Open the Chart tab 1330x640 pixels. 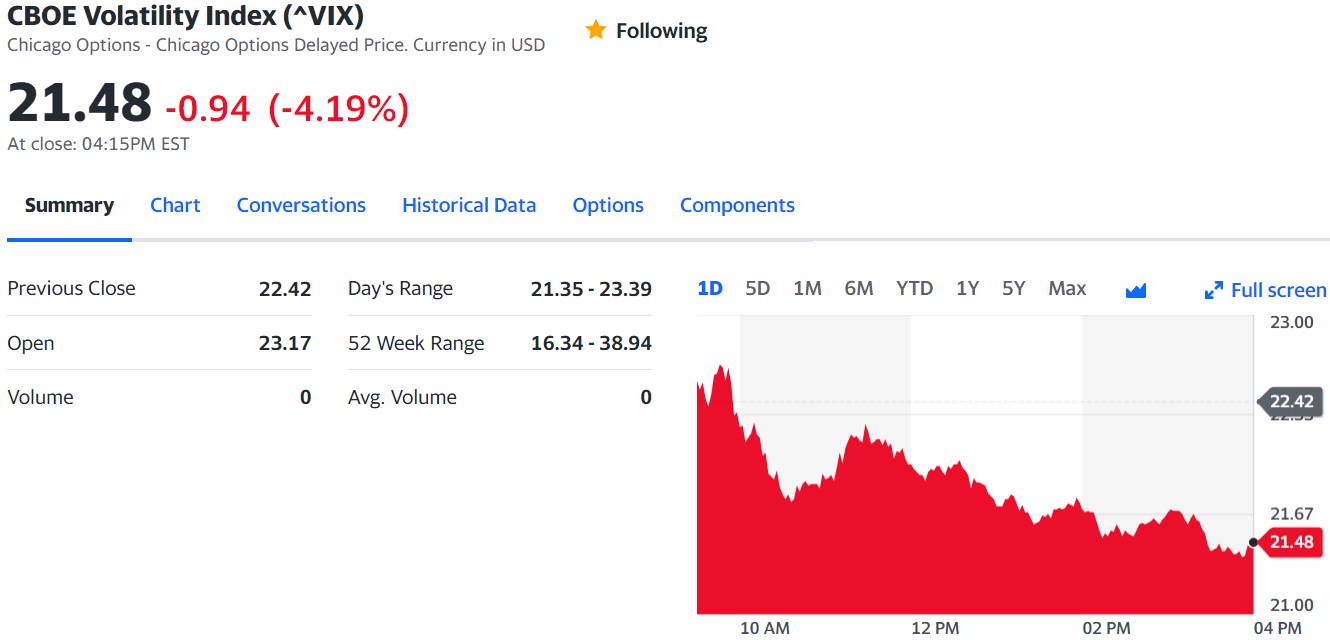coord(175,205)
